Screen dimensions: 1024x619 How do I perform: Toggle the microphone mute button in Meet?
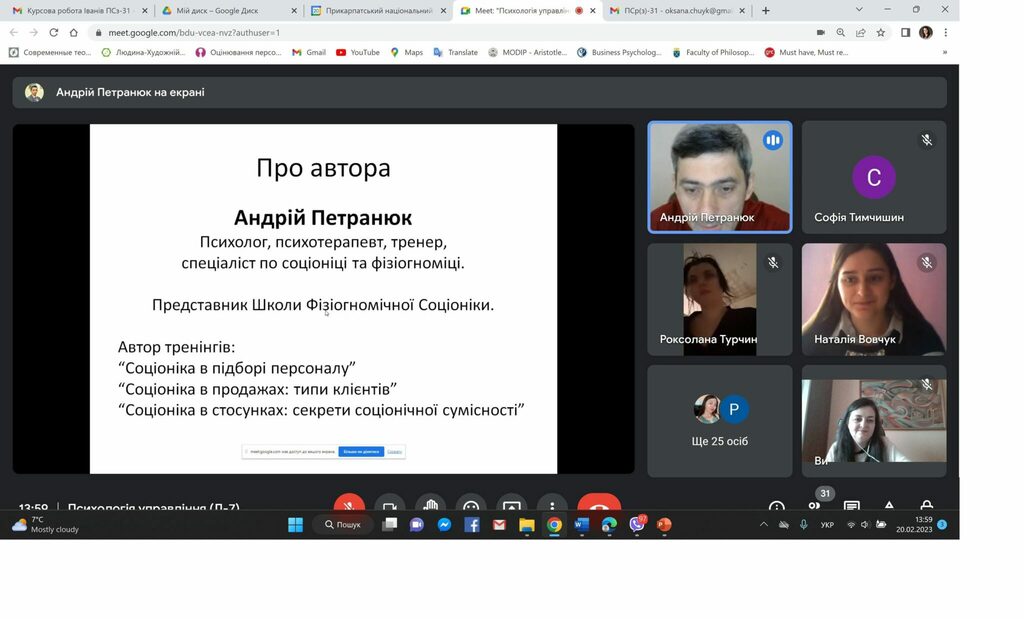click(349, 505)
